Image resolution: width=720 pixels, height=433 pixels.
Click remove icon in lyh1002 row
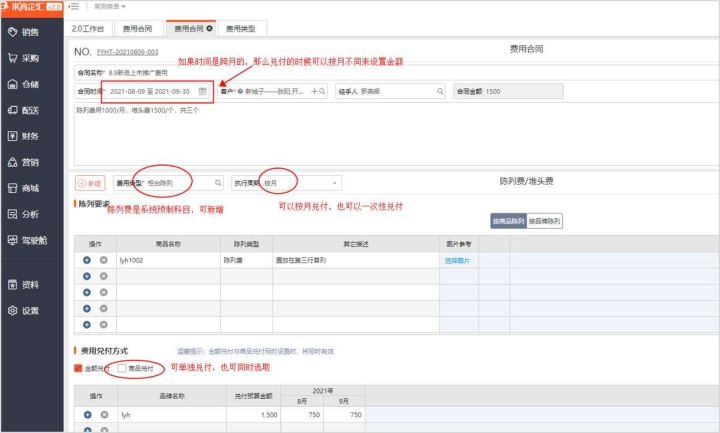coord(103,260)
